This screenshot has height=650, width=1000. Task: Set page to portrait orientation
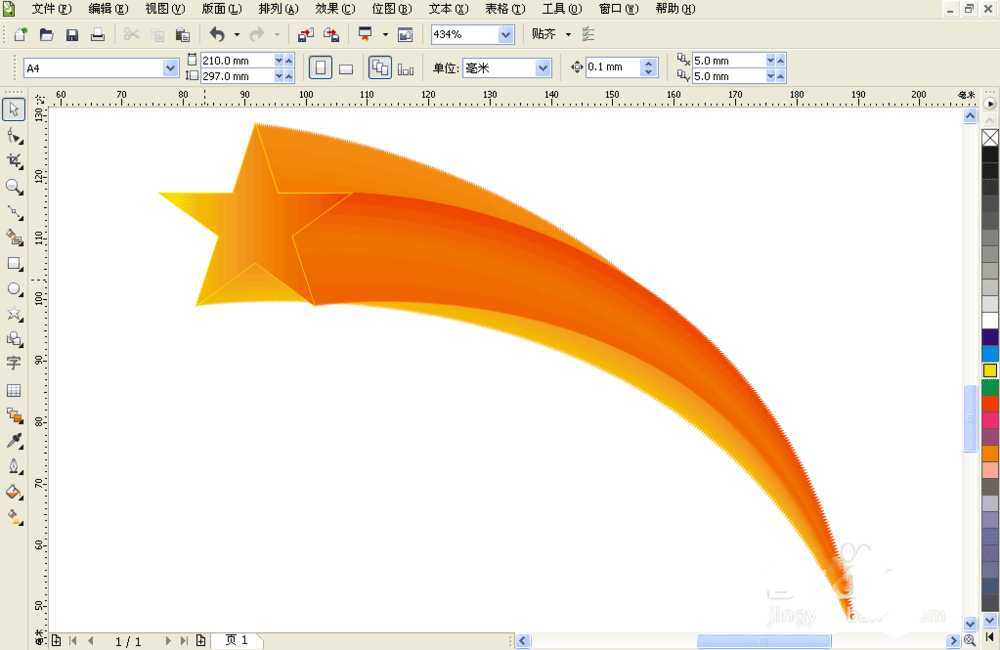point(320,68)
